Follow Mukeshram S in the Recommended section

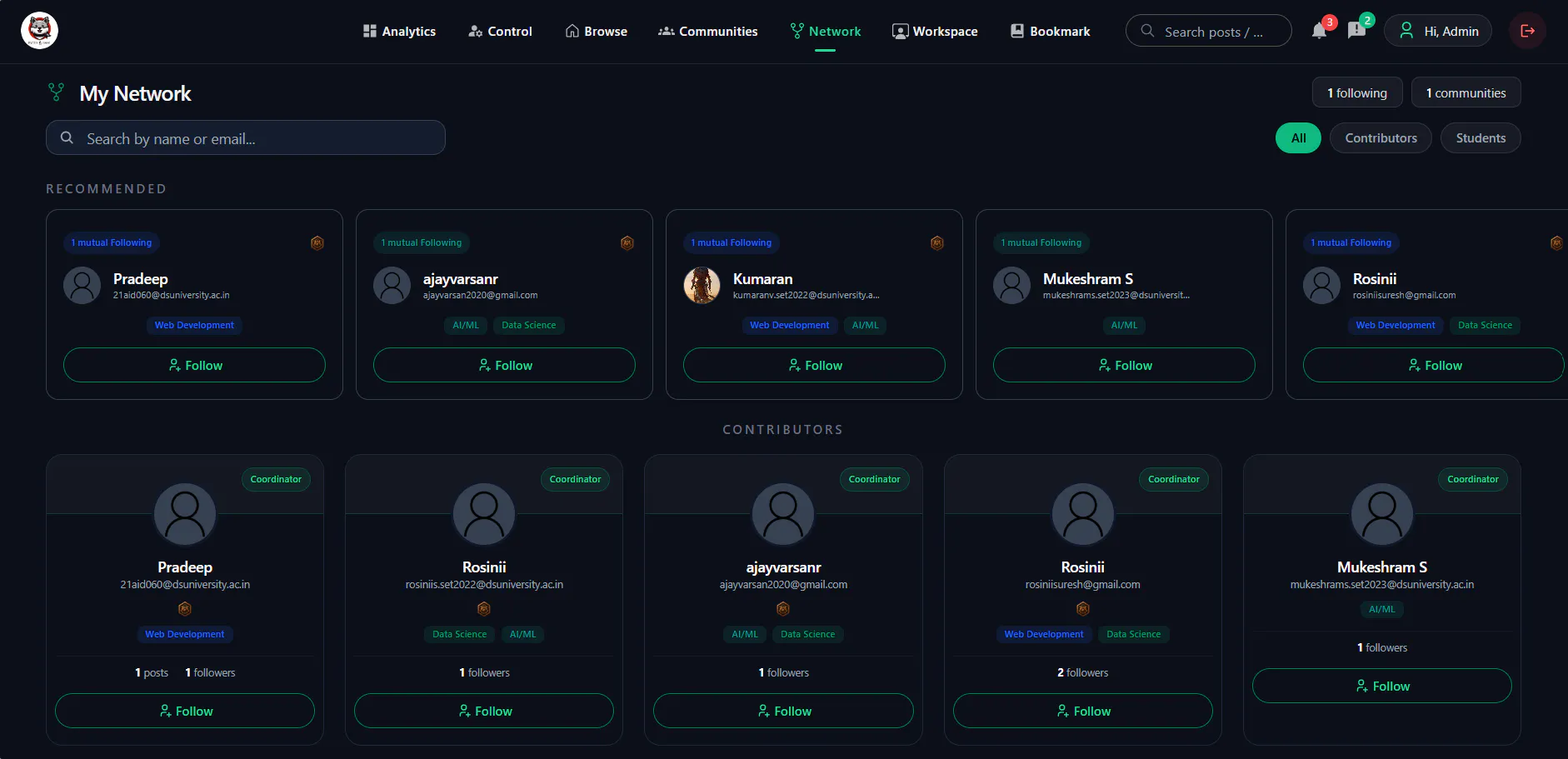pyautogui.click(x=1124, y=365)
